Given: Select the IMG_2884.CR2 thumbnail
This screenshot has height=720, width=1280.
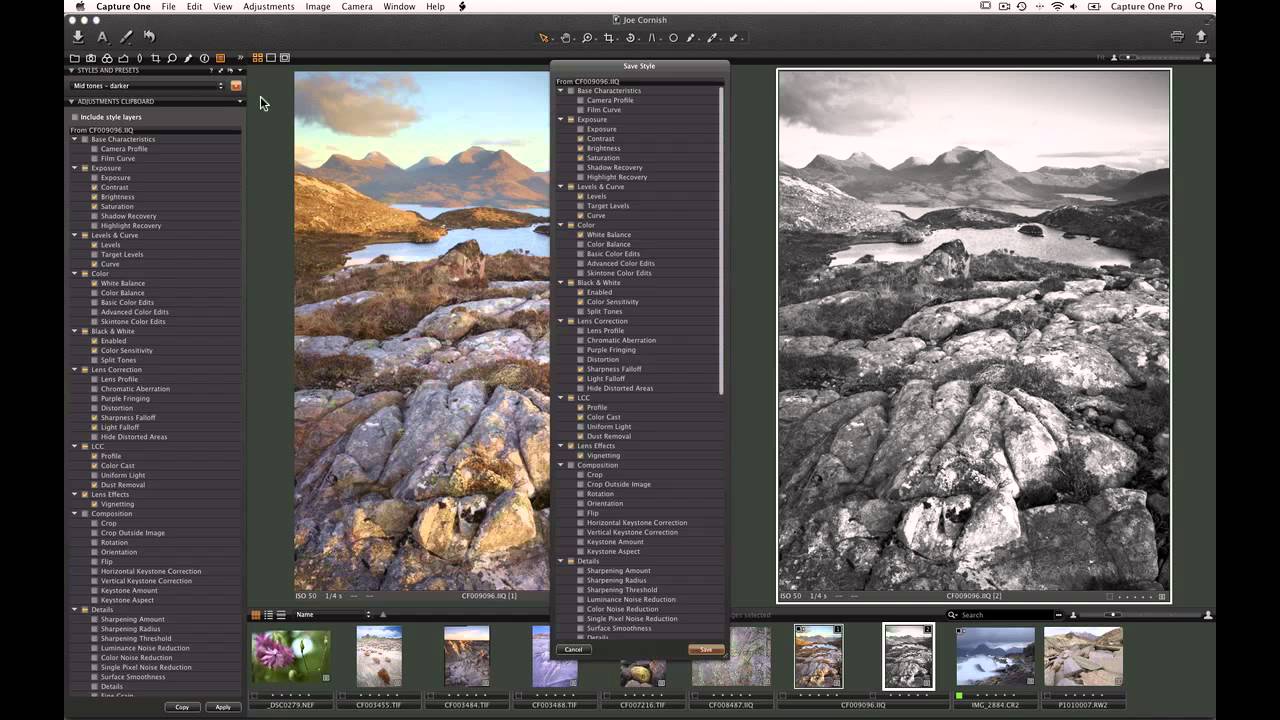Looking at the screenshot, I should click(995, 658).
